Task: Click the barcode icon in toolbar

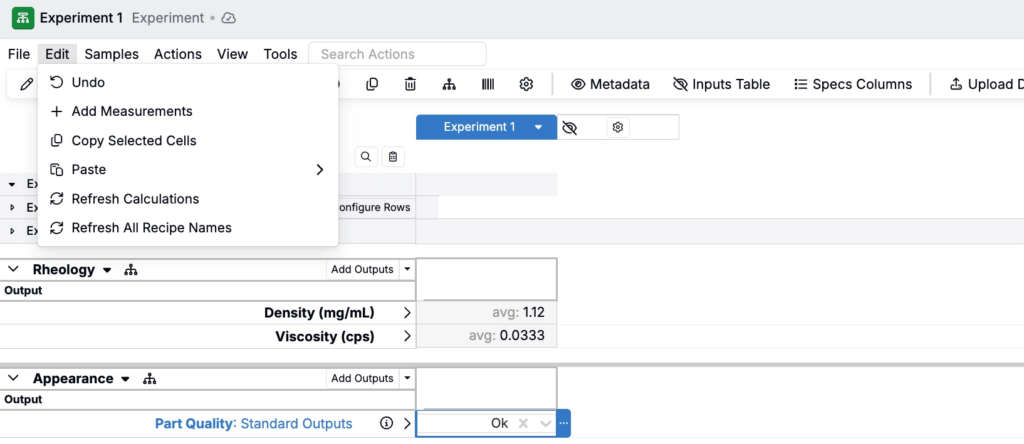Action: [x=487, y=85]
